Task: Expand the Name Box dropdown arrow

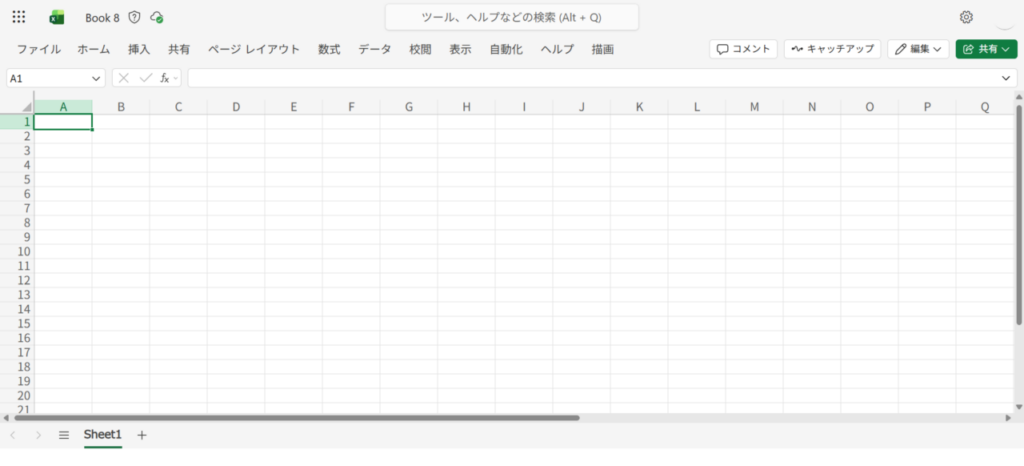Action: point(96,78)
